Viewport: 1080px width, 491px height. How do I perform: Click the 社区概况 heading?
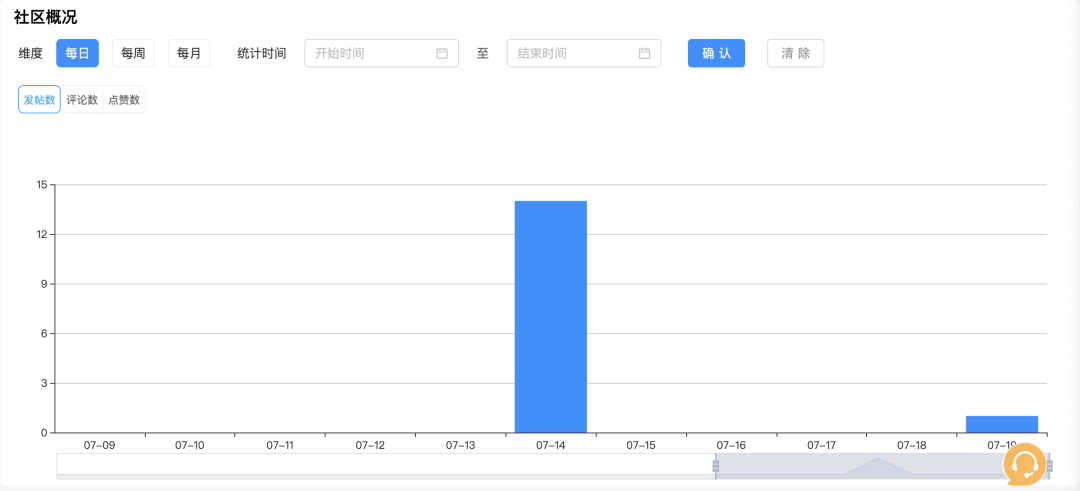pyautogui.click(x=45, y=18)
